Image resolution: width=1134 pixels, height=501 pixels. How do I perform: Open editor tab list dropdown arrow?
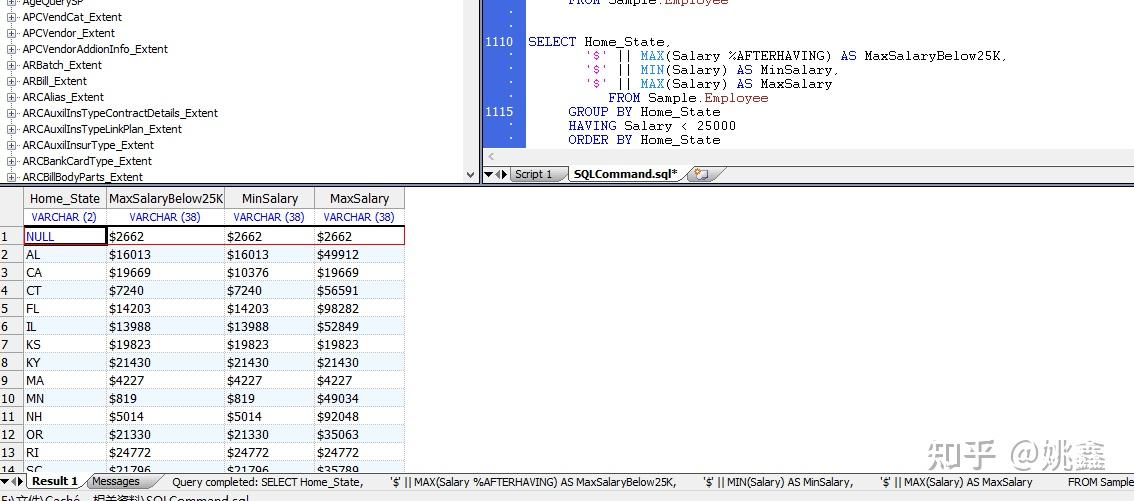(489, 174)
